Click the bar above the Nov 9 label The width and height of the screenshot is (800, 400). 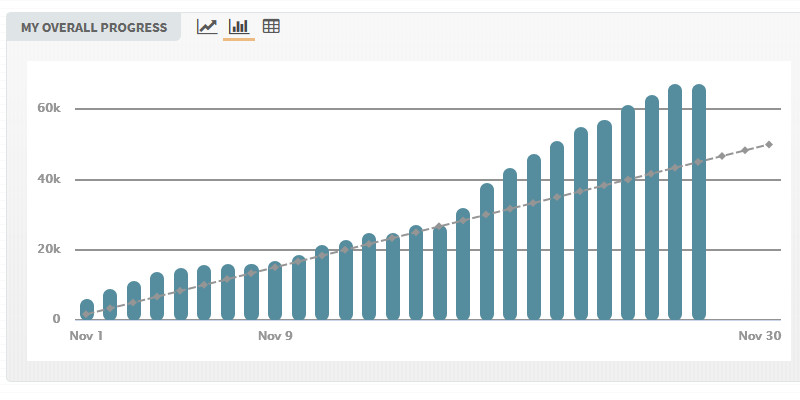(275, 290)
